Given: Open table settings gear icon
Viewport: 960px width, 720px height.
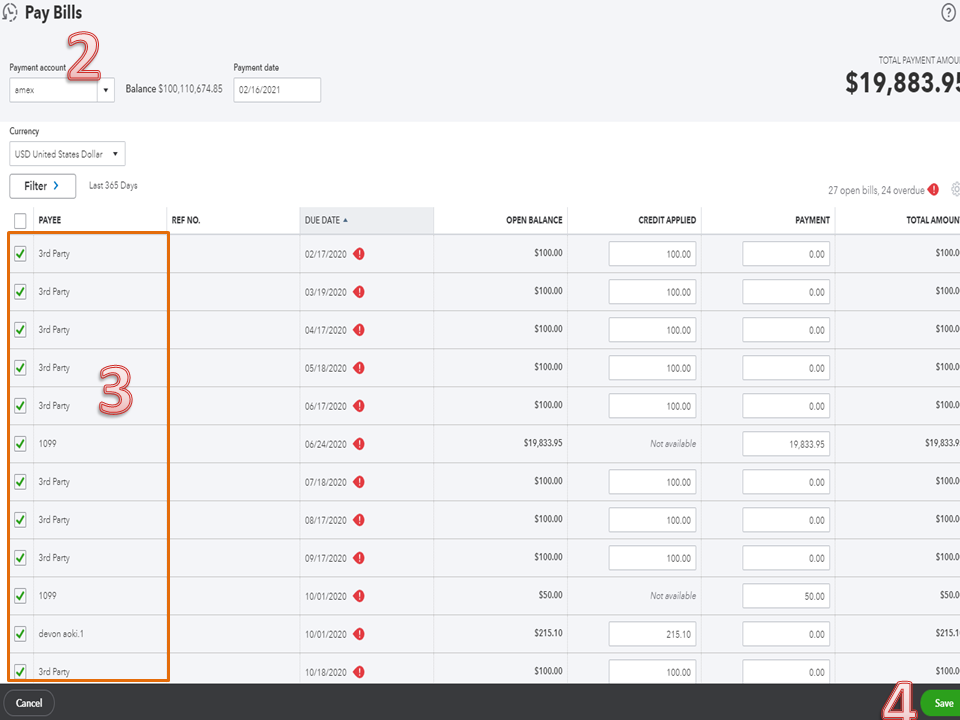Looking at the screenshot, I should click(x=955, y=189).
